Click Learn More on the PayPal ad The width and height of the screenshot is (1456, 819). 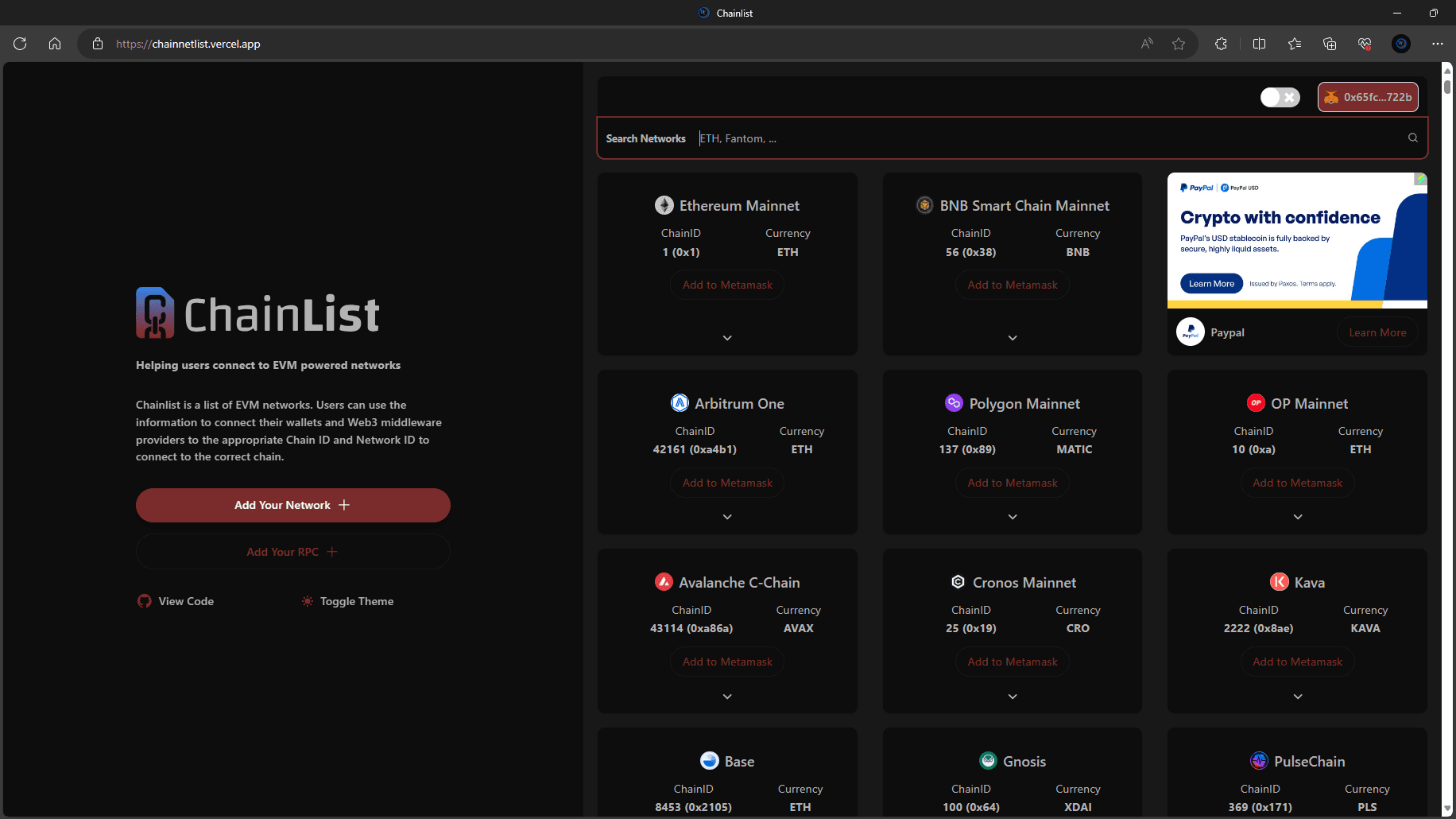pyautogui.click(x=1377, y=332)
